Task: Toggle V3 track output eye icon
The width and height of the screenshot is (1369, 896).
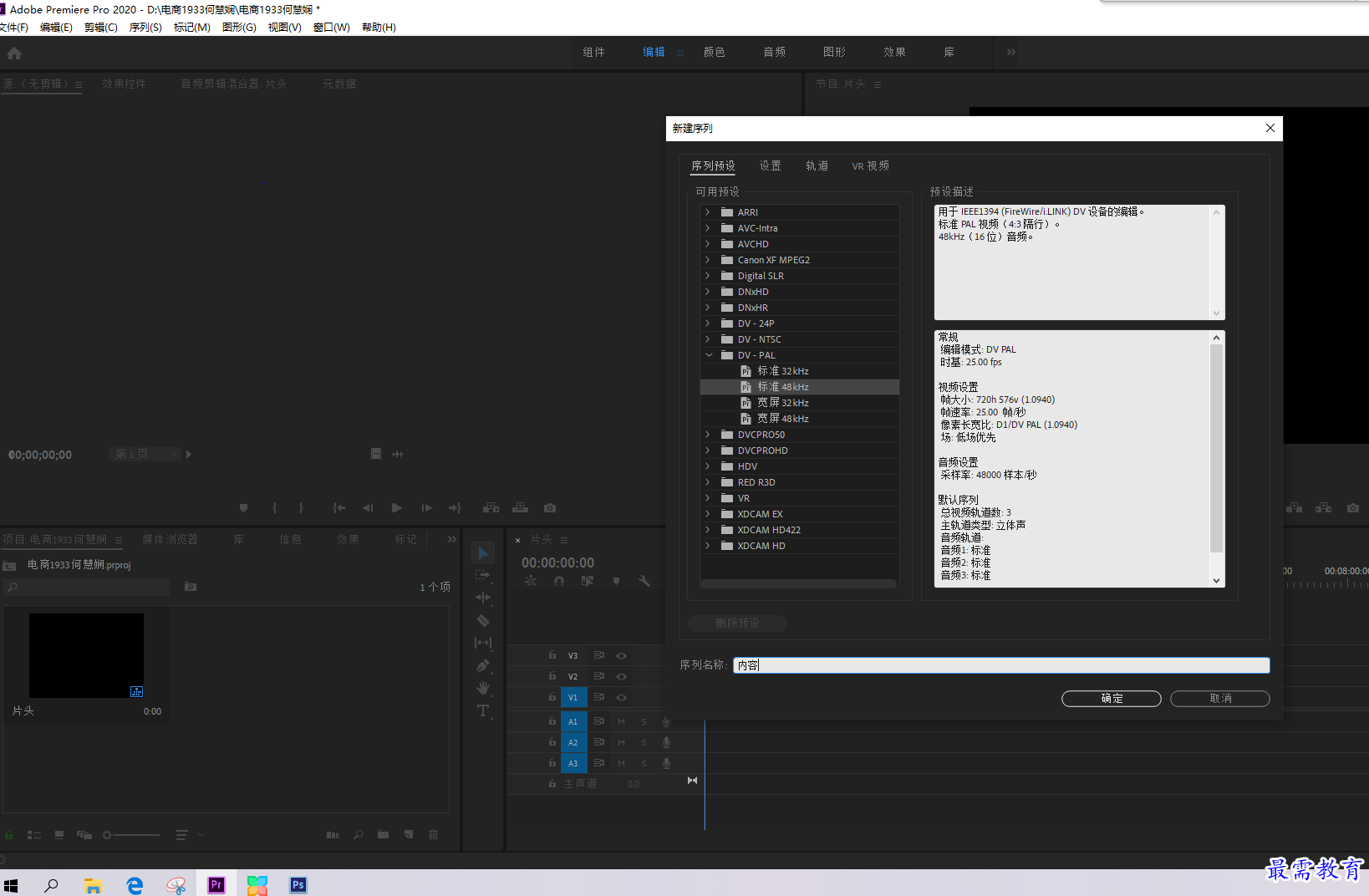Action: pyautogui.click(x=621, y=655)
